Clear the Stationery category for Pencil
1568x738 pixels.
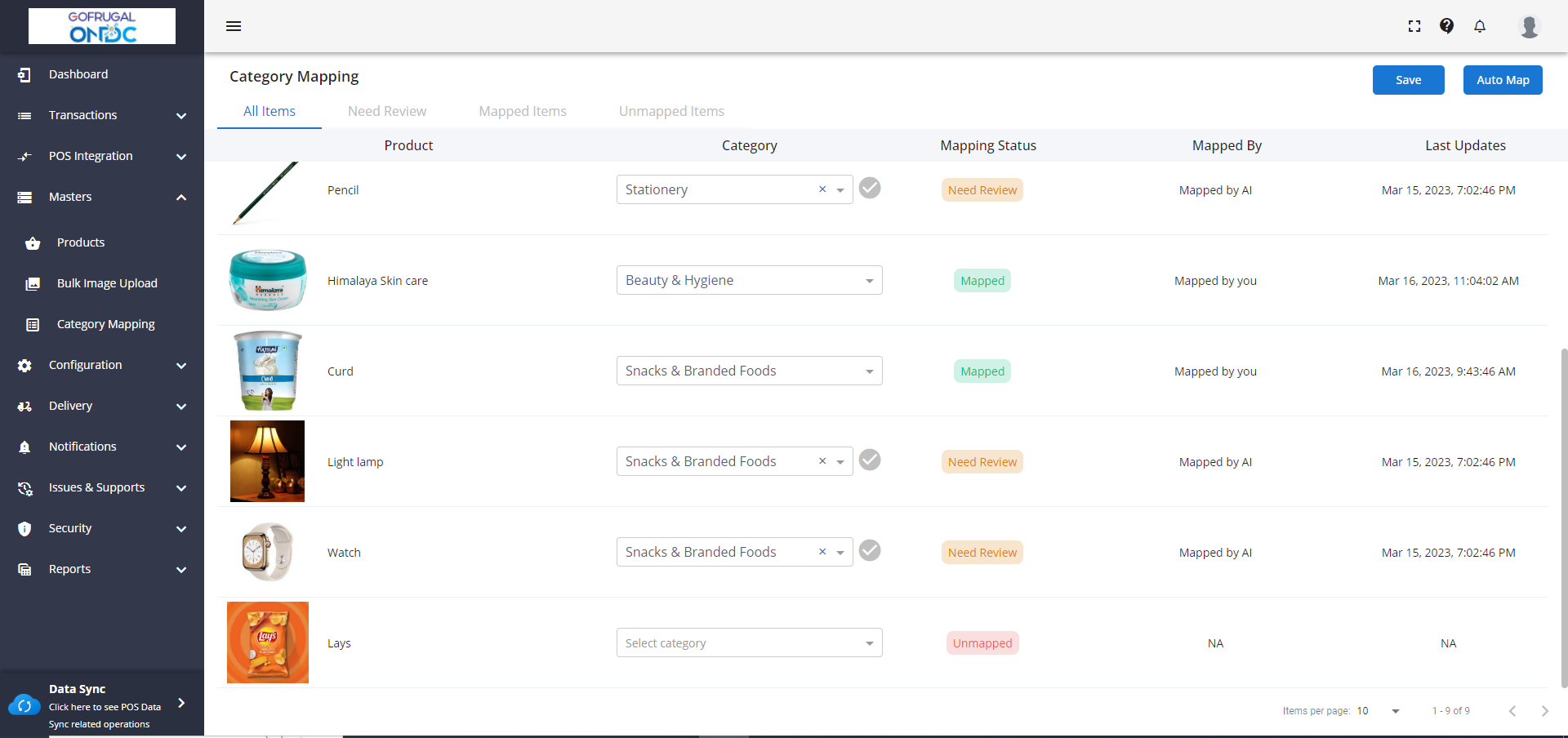pos(822,189)
